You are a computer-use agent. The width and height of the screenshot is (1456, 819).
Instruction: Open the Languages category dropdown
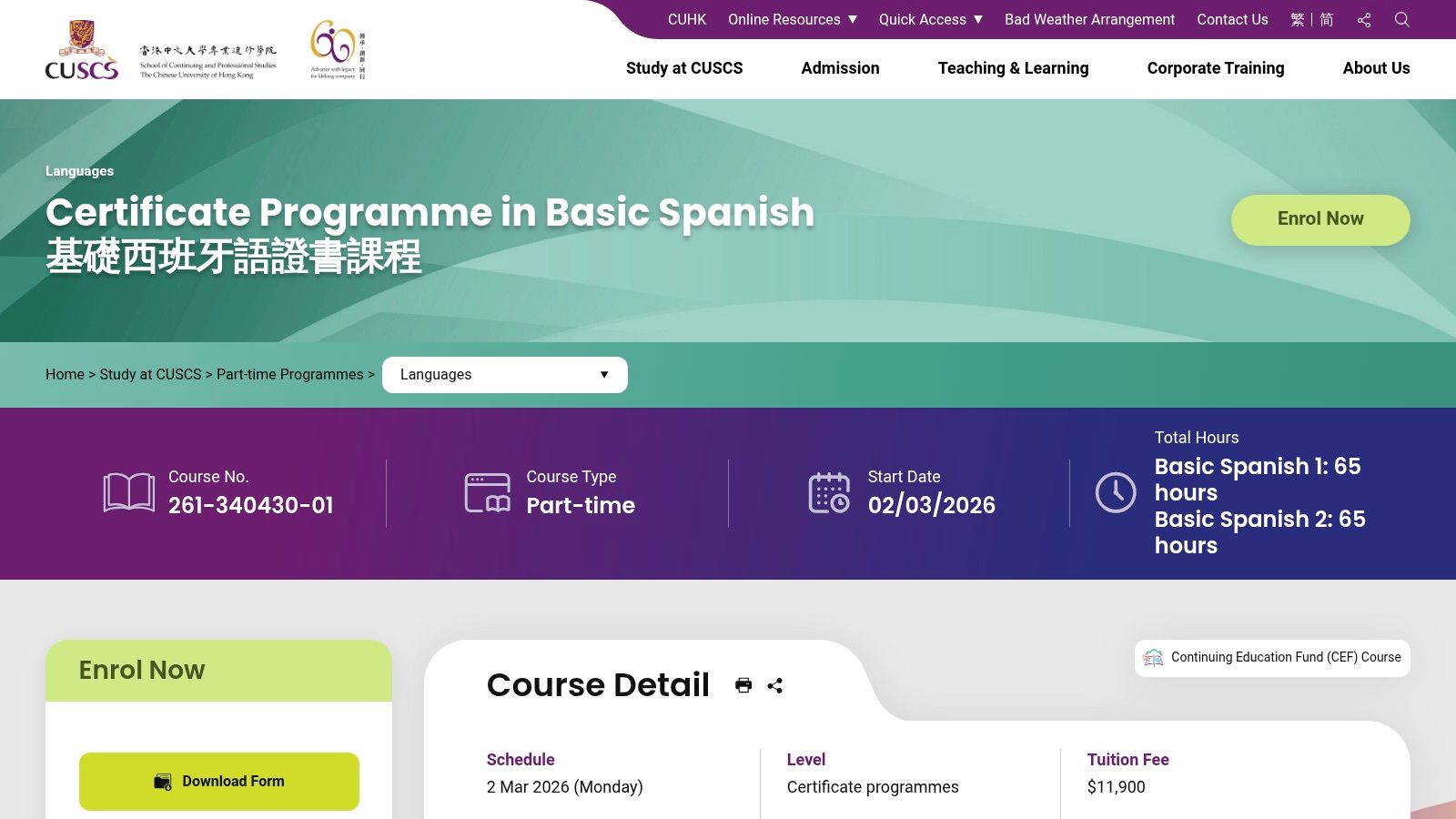(x=504, y=375)
